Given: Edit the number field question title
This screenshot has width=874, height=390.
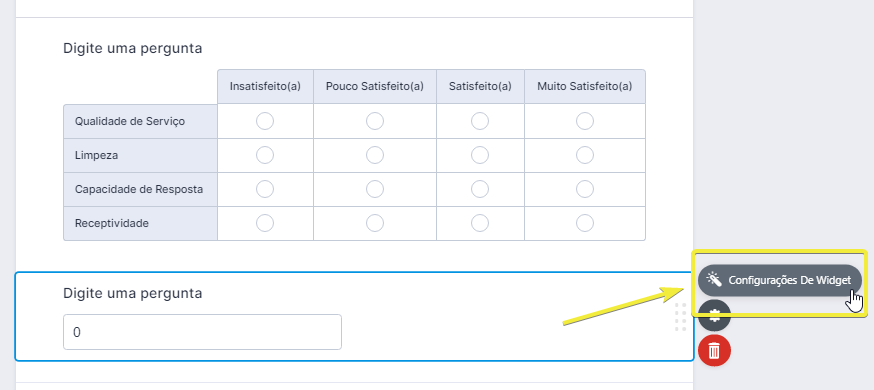Looking at the screenshot, I should [x=133, y=293].
